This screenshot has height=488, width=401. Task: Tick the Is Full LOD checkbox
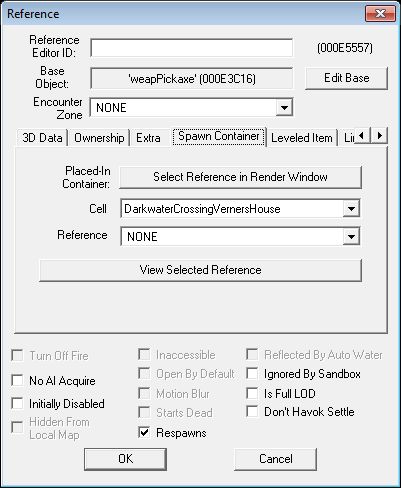[252, 393]
